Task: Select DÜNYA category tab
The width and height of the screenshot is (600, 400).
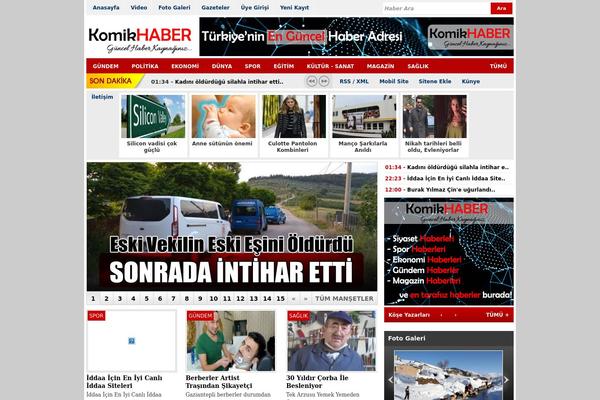Action: coord(222,66)
